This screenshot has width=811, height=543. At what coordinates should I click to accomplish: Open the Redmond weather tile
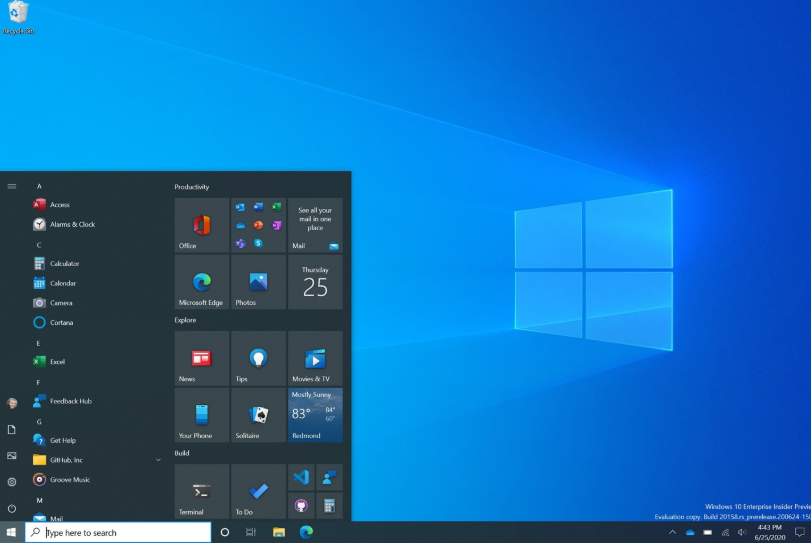pyautogui.click(x=315, y=415)
